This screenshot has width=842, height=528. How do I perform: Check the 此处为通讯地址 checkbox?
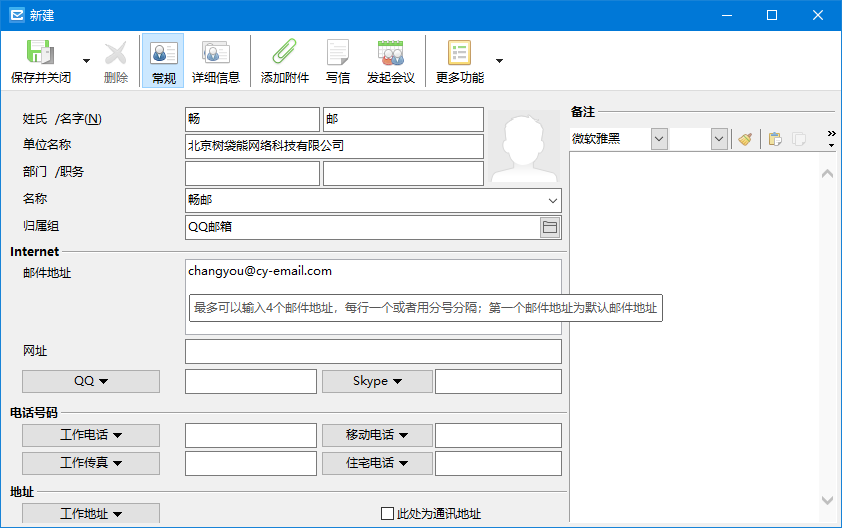387,513
